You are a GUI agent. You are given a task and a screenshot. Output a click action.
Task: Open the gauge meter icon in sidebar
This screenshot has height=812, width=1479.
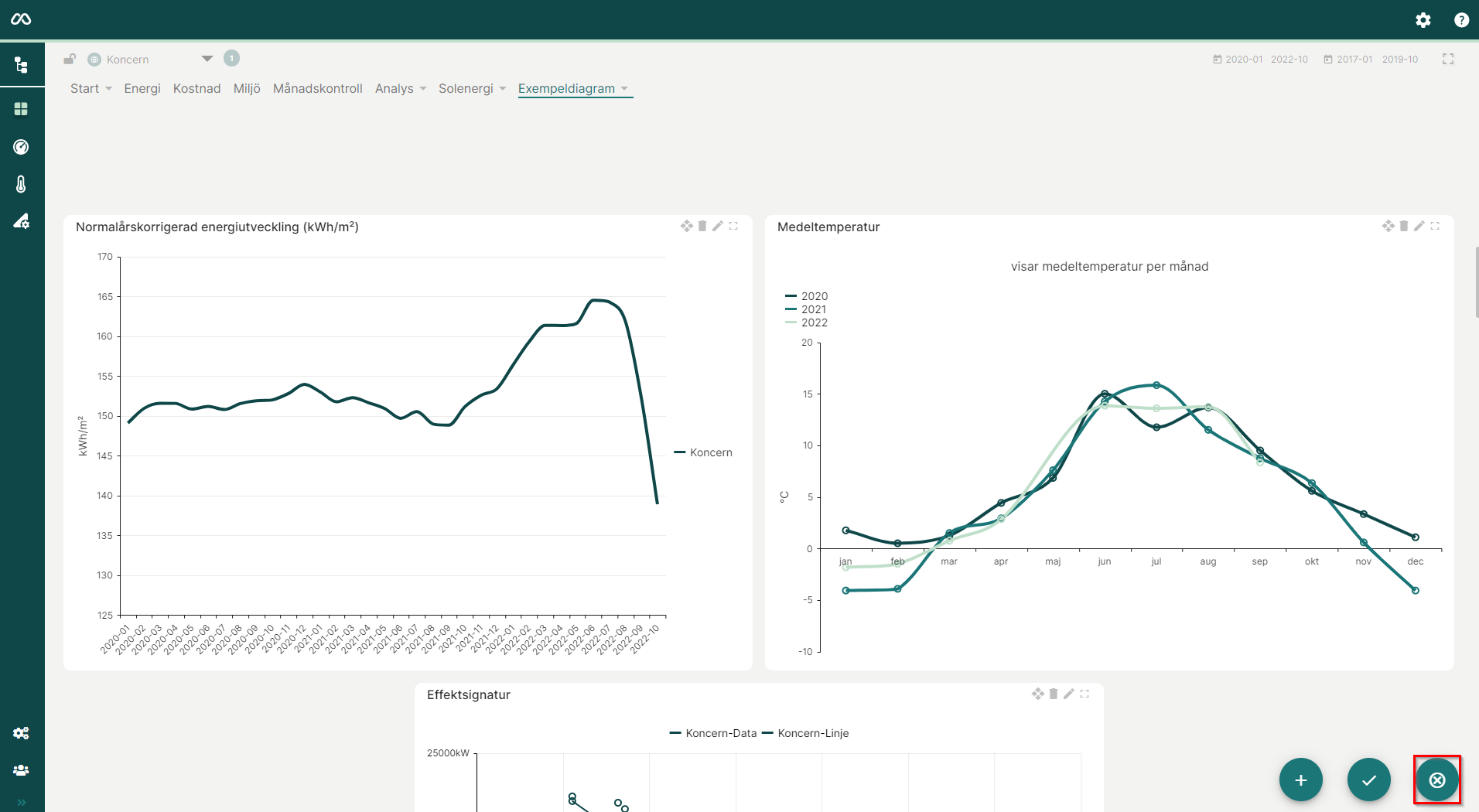tap(21, 147)
